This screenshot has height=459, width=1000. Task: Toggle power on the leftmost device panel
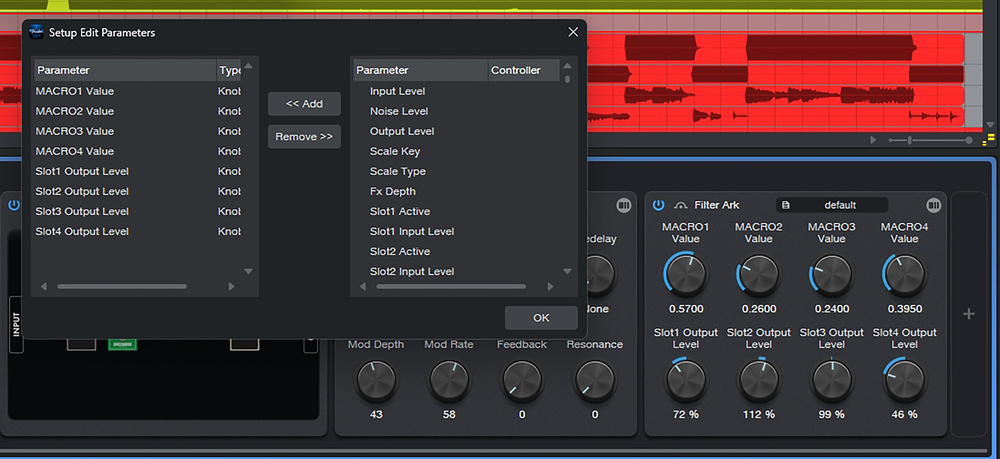pos(14,205)
